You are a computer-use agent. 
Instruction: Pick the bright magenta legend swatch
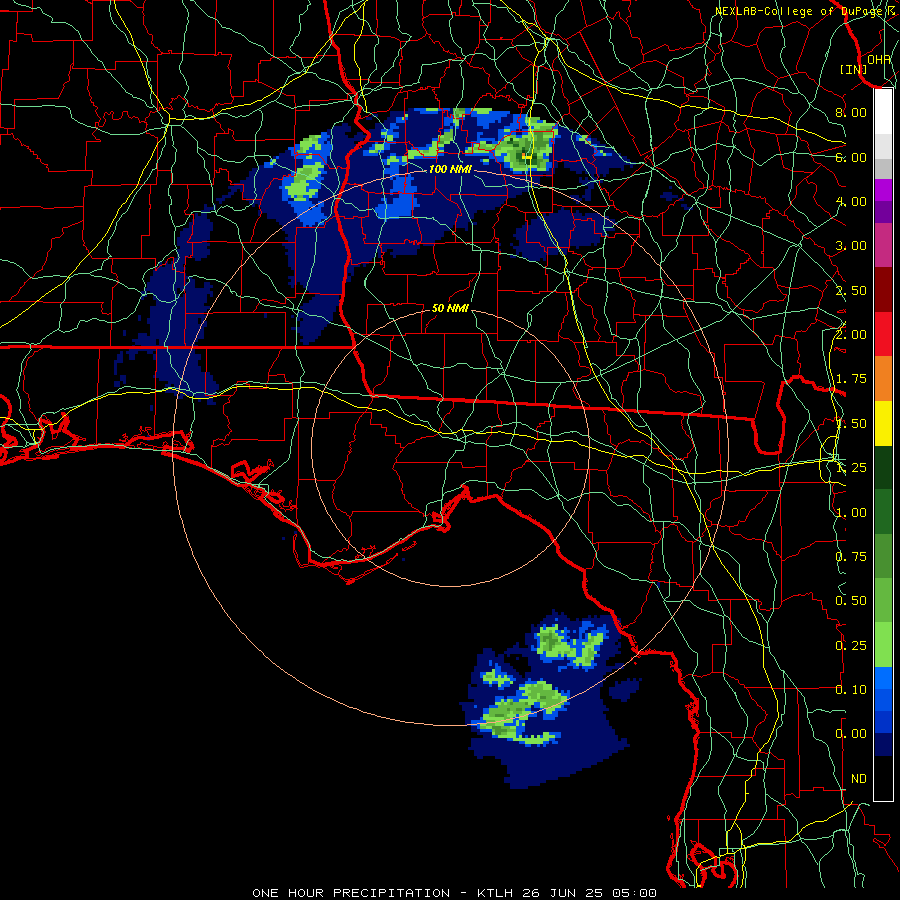[883, 190]
